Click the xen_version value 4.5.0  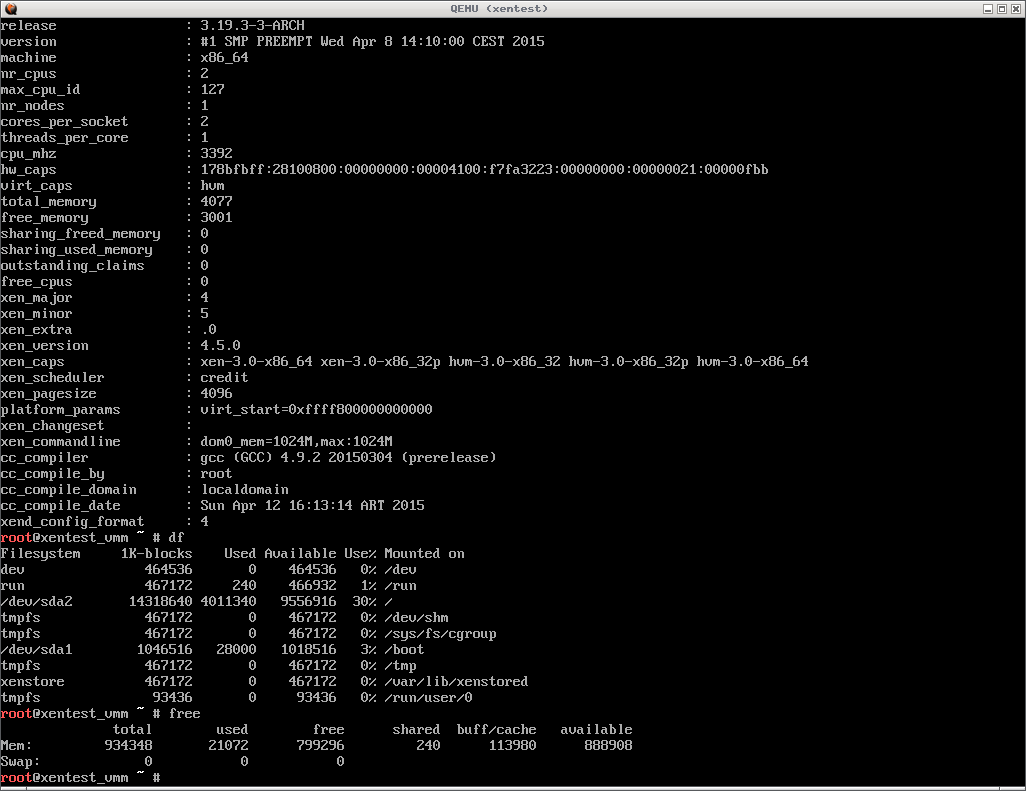pyautogui.click(x=220, y=345)
